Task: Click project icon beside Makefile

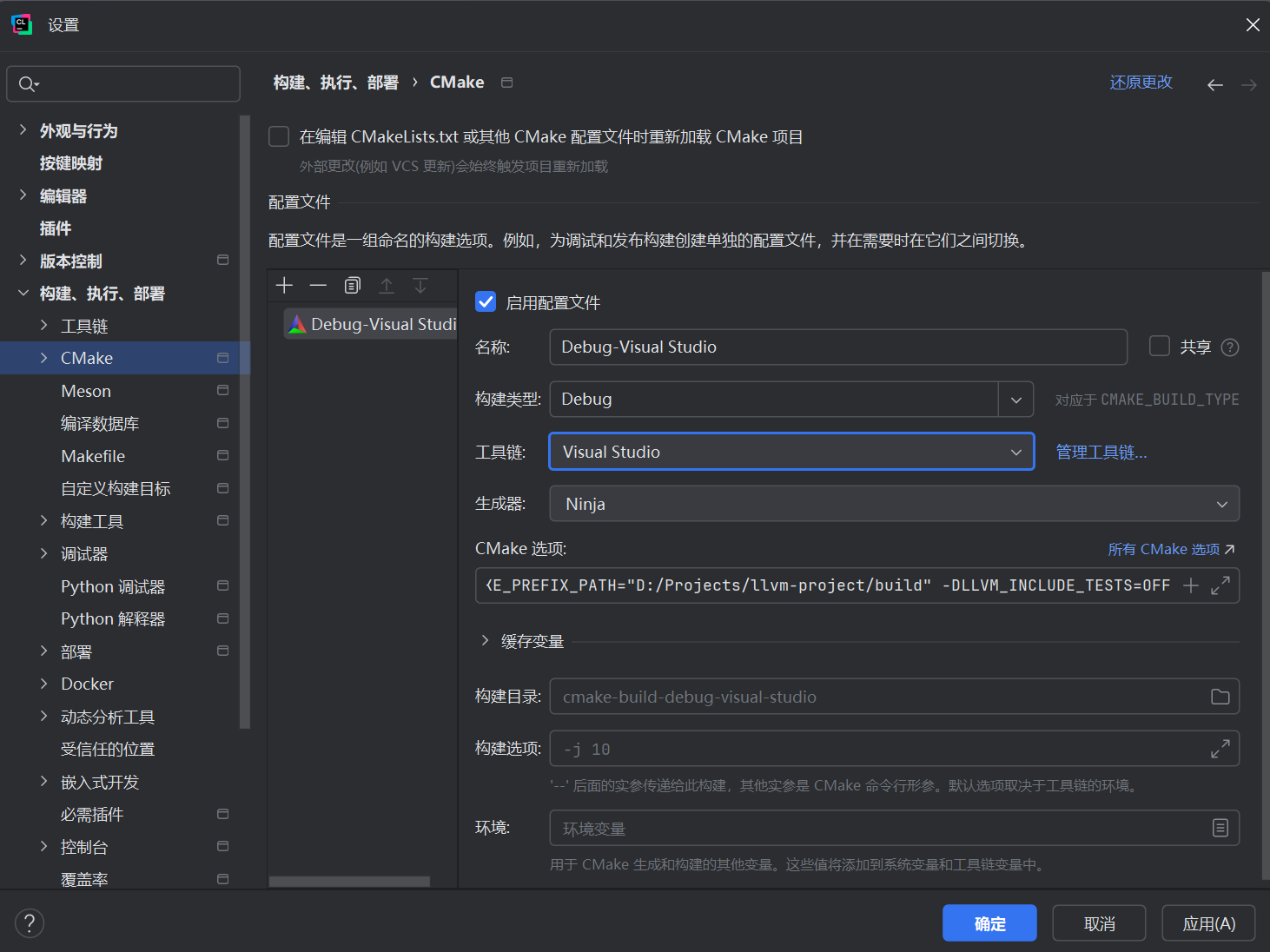Action: 223,455
